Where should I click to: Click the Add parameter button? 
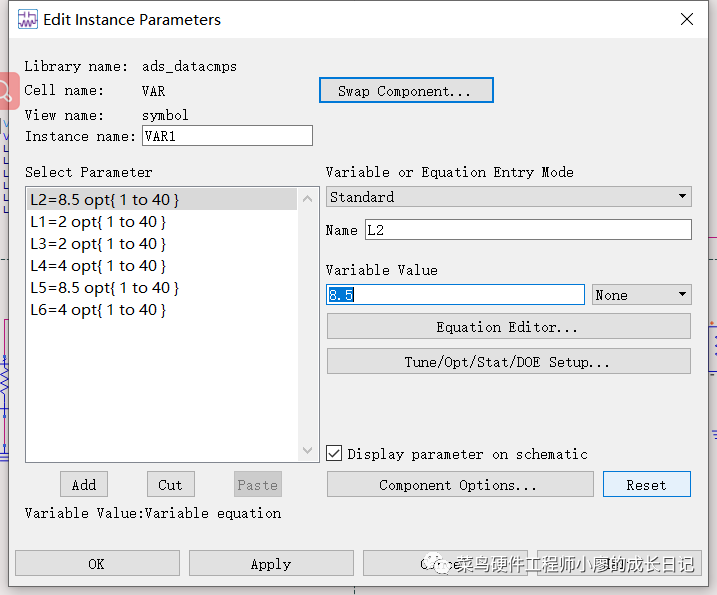point(84,485)
